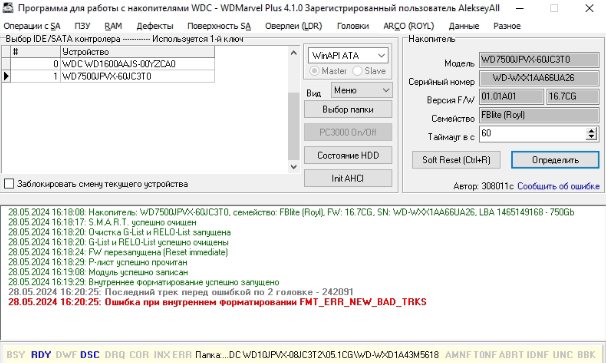Click the log line Очистка G-List и RELO-List запущена
This screenshot has height=363, width=606.
(x=119, y=232)
